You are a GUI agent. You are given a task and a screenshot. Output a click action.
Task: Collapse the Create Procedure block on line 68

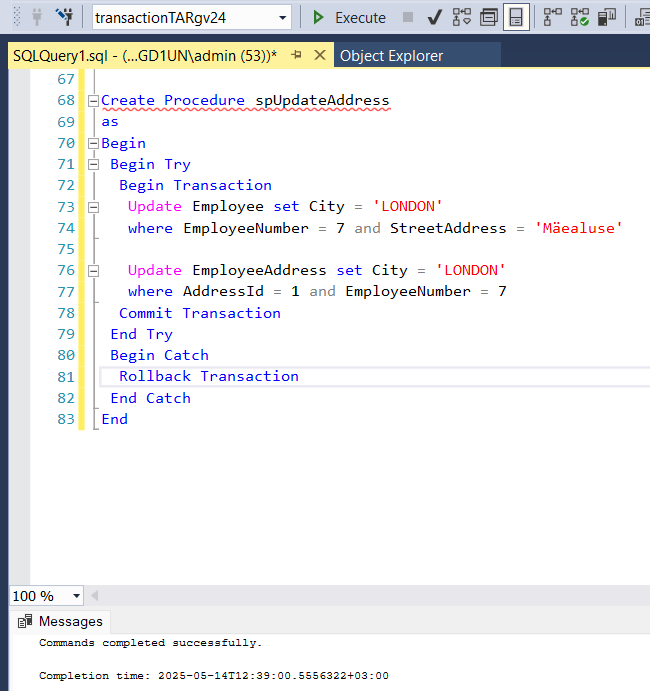point(93,101)
